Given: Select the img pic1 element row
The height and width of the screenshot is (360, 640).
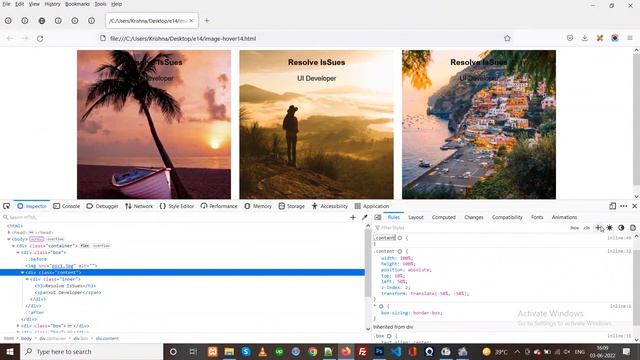Looking at the screenshot, I should tap(61, 266).
